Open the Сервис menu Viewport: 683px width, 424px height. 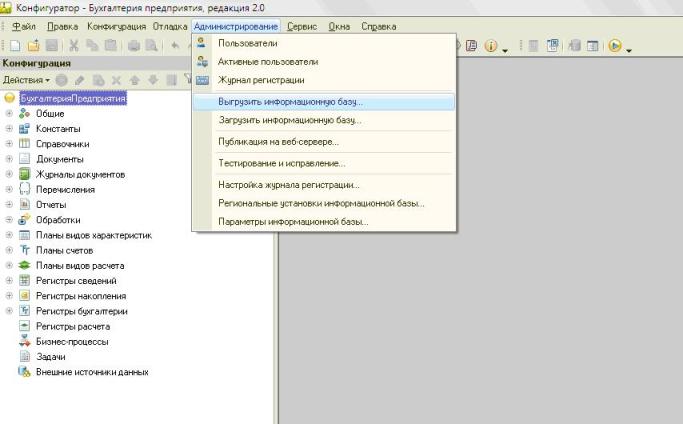pos(302,27)
